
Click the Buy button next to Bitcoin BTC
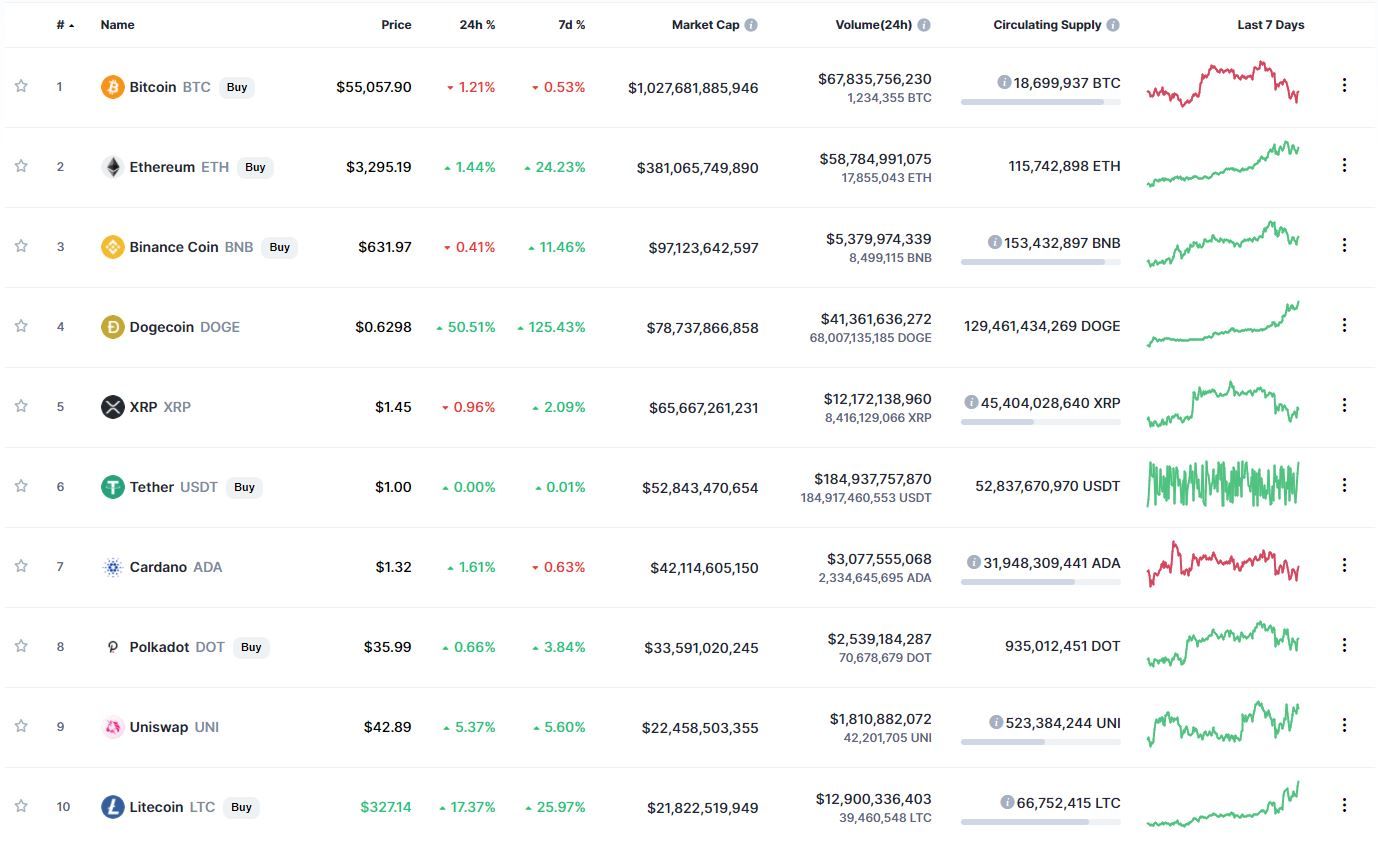click(x=237, y=87)
